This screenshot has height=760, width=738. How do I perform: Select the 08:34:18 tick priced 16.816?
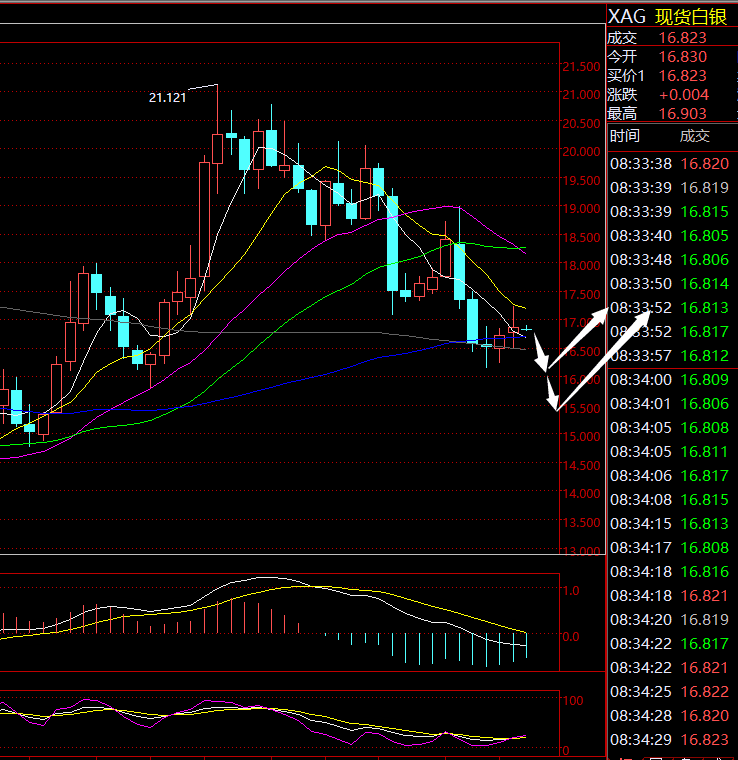coord(669,571)
